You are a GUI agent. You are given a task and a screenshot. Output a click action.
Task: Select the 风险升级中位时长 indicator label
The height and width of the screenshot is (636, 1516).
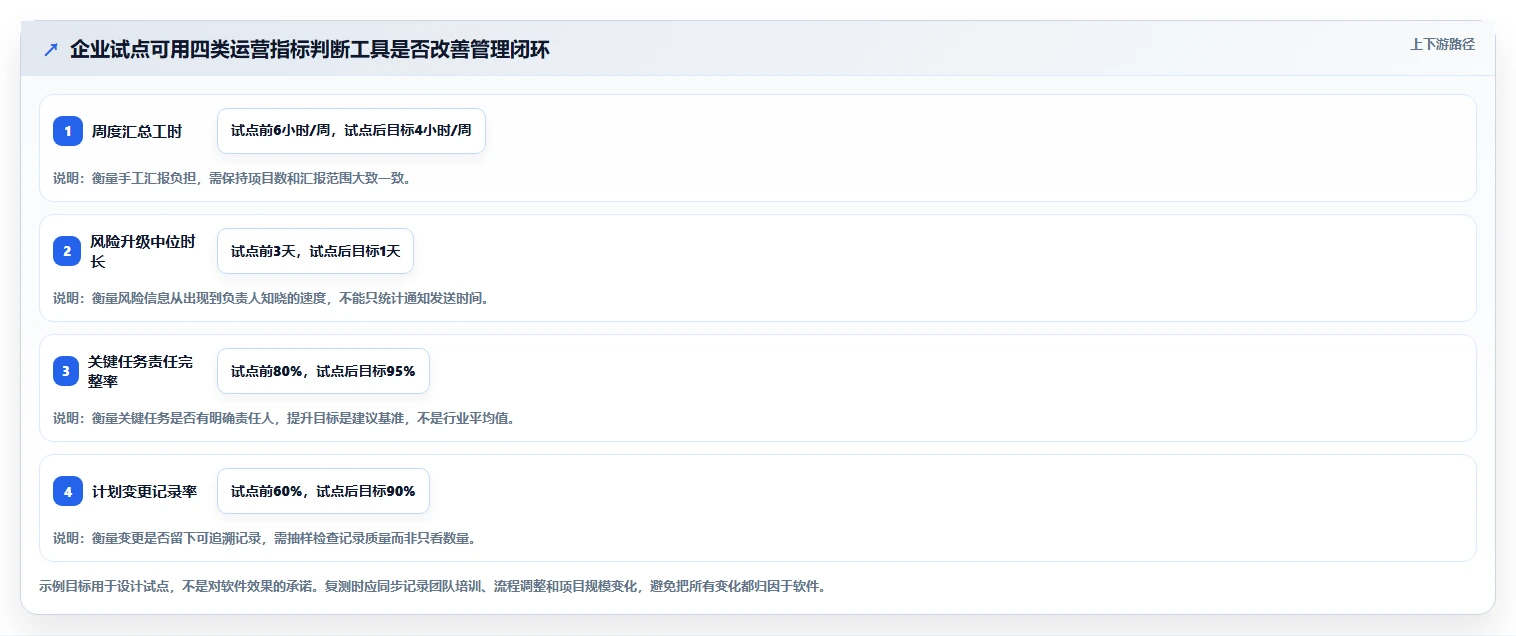click(x=143, y=251)
